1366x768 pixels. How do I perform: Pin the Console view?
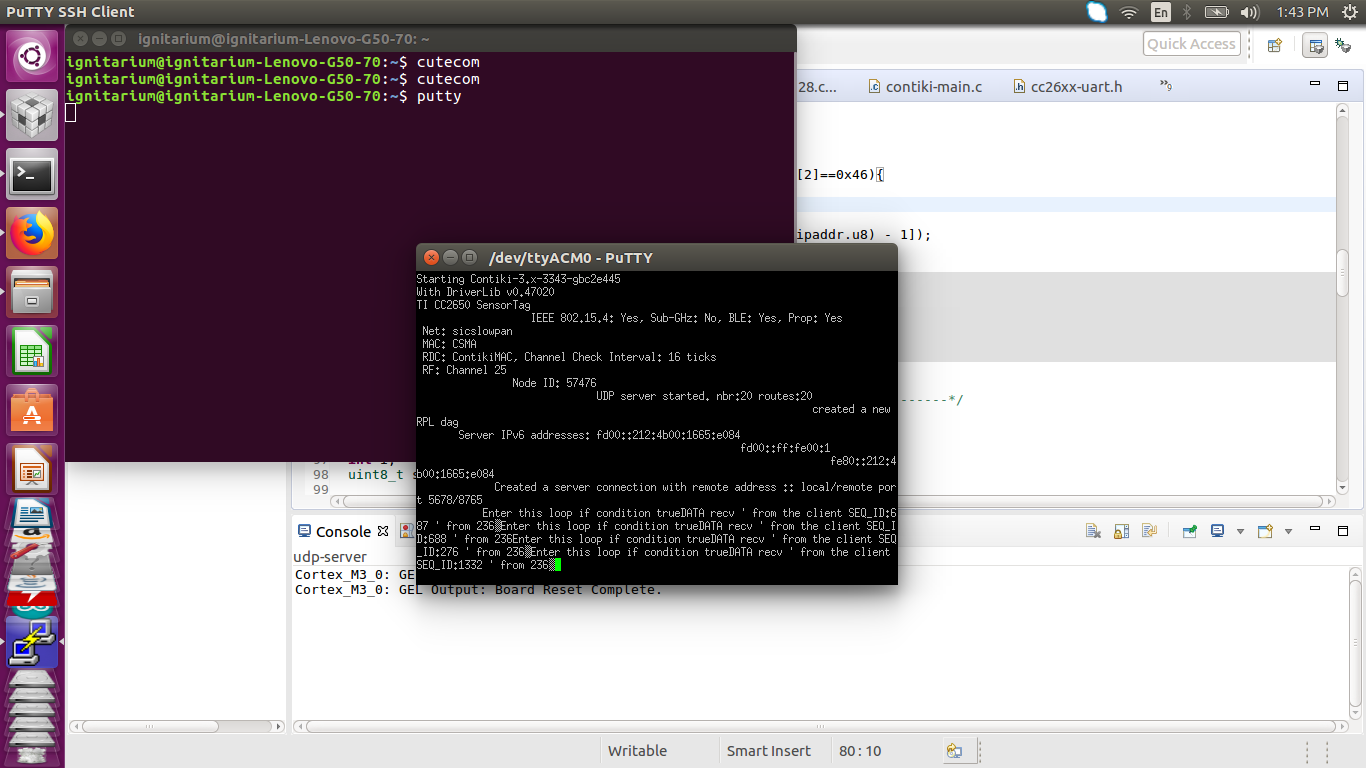(x=1190, y=531)
